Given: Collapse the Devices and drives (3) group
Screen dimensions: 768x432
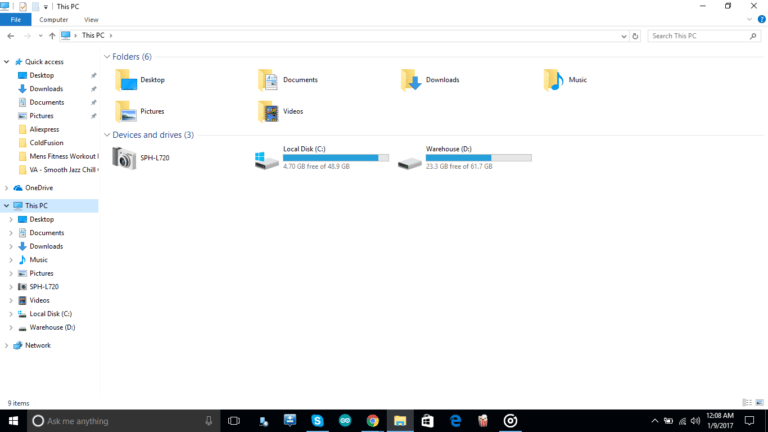Looking at the screenshot, I should click(x=107, y=135).
